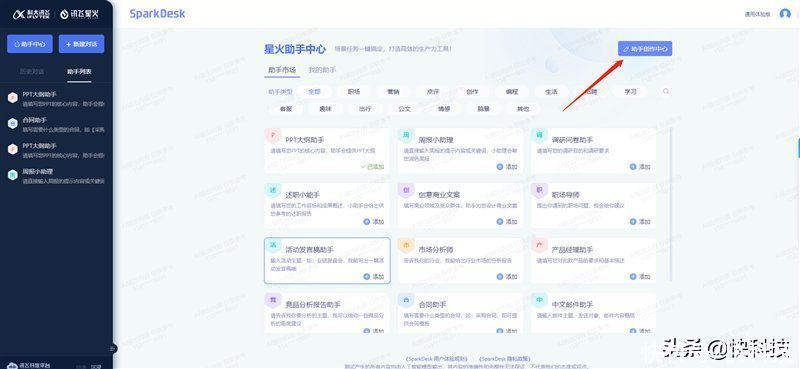Image resolution: width=800 pixels, height=369 pixels.
Task: Add the 职场导师 assistant
Action: [x=640, y=222]
